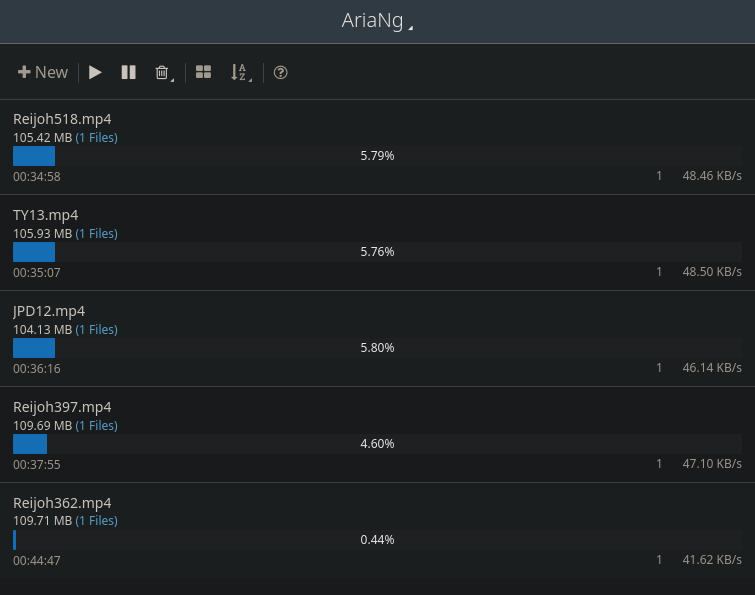The image size is (755, 595).
Task: Start selected downloads with play icon
Action: (x=96, y=72)
